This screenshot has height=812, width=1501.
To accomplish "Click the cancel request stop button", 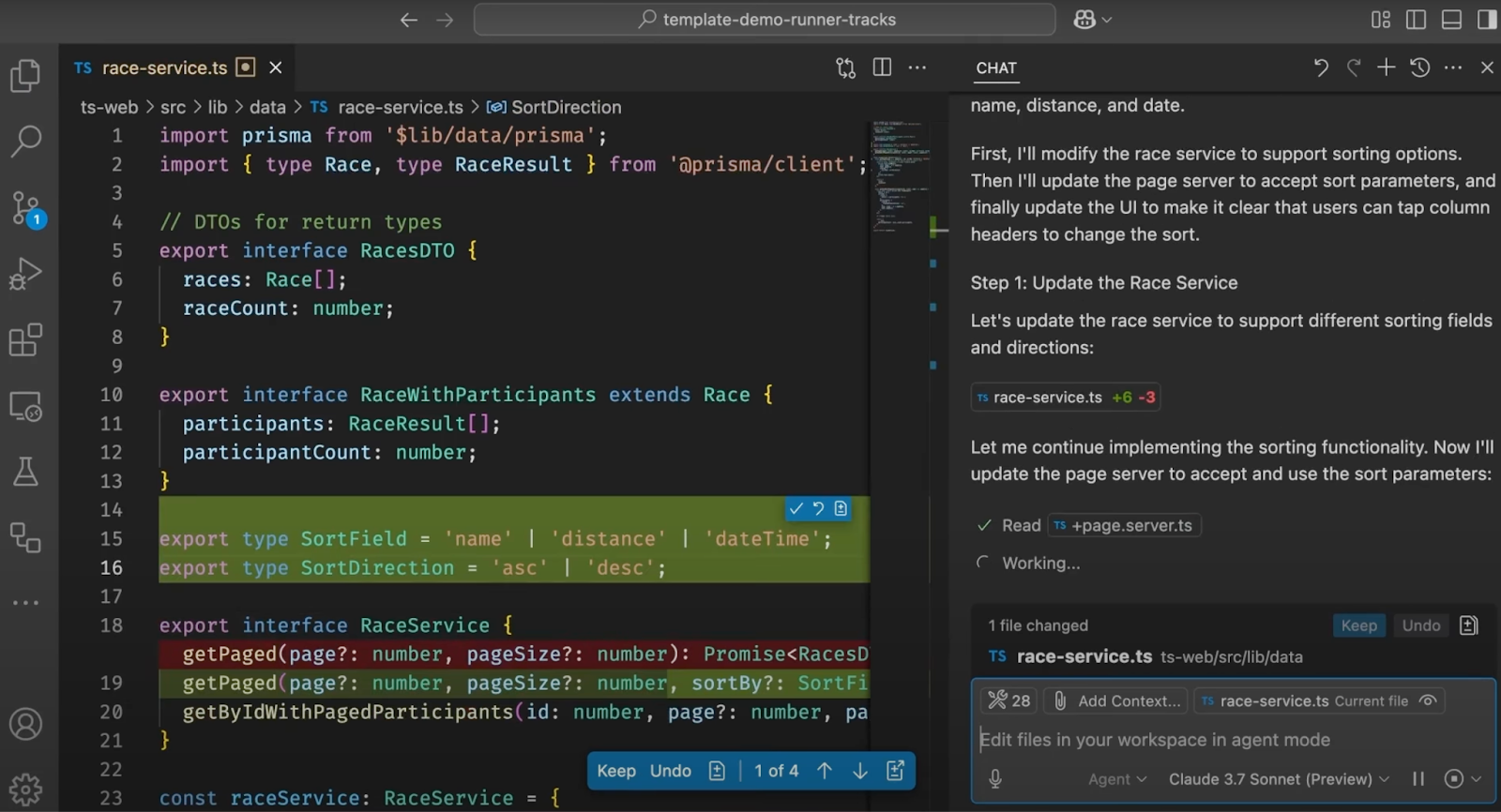I will [x=1454, y=779].
